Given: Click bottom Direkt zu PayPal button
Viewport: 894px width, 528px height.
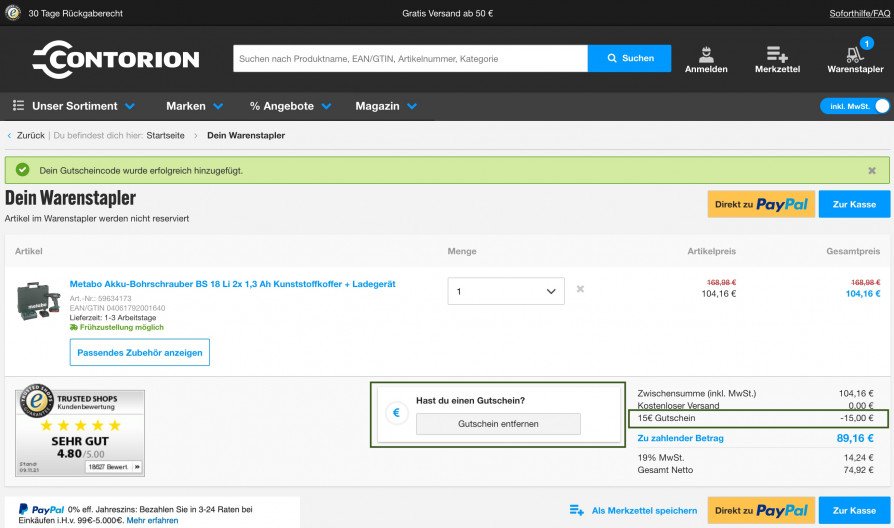Looking at the screenshot, I should tap(761, 510).
